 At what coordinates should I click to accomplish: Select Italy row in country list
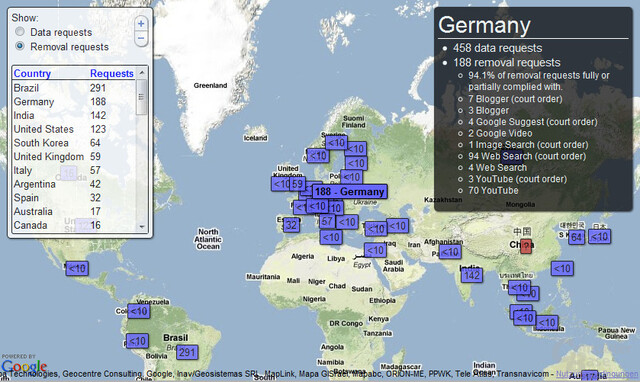pyautogui.click(x=73, y=170)
